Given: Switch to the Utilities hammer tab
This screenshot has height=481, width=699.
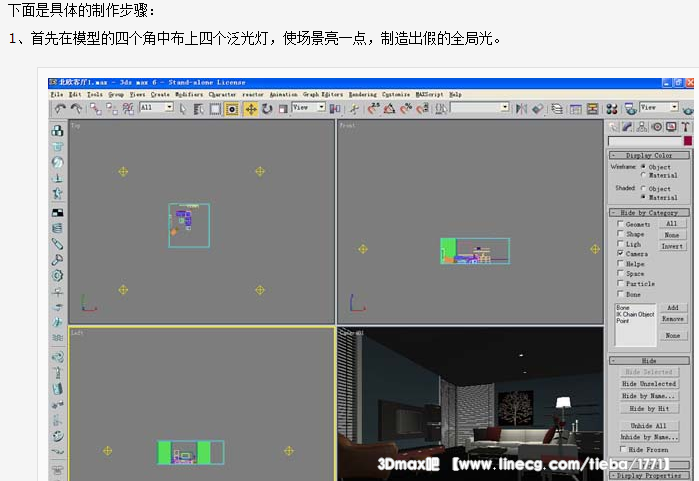Looking at the screenshot, I should 686,127.
